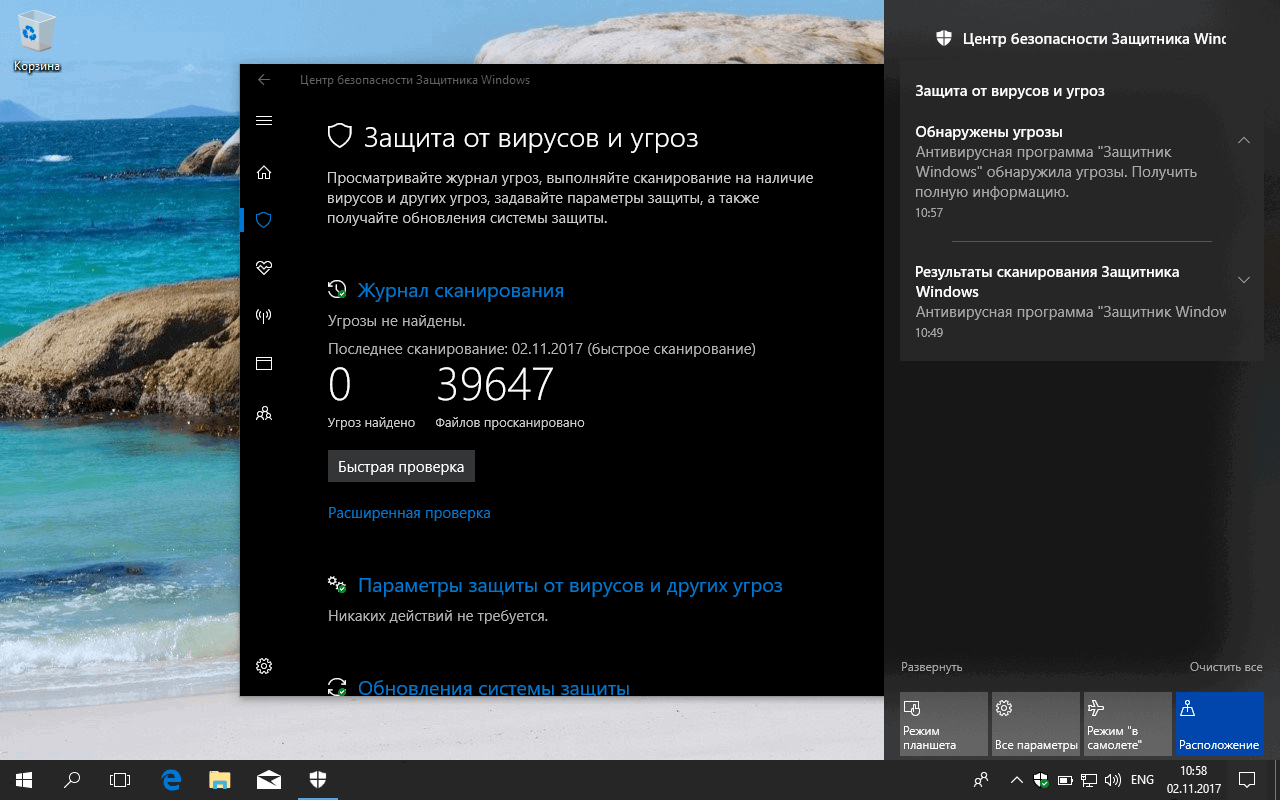Open Defender settings via gear icon
This screenshot has height=800, width=1280.
point(263,665)
